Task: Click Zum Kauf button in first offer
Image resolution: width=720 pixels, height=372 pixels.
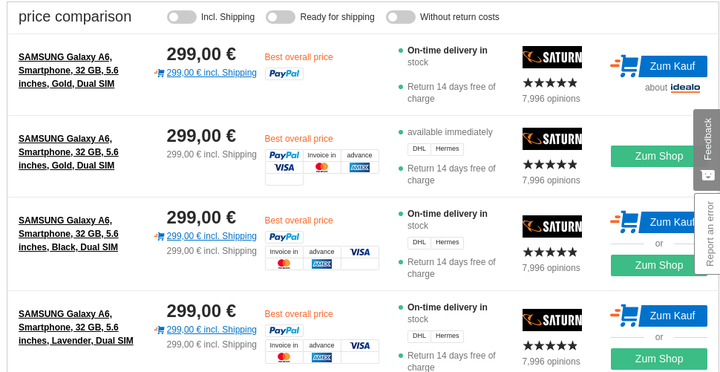Action: 672,66
